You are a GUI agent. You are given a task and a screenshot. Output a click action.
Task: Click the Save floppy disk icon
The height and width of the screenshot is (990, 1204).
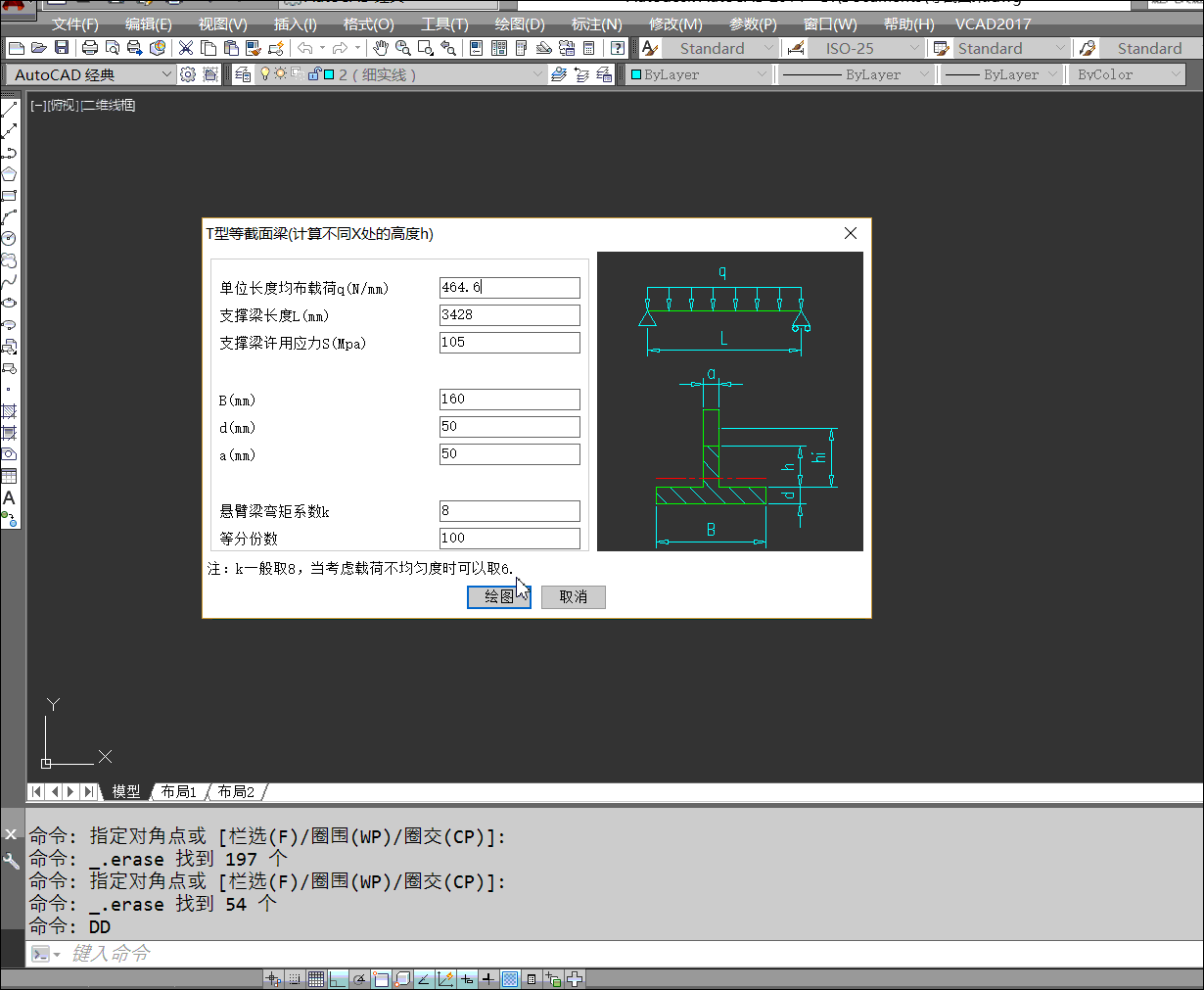62,48
